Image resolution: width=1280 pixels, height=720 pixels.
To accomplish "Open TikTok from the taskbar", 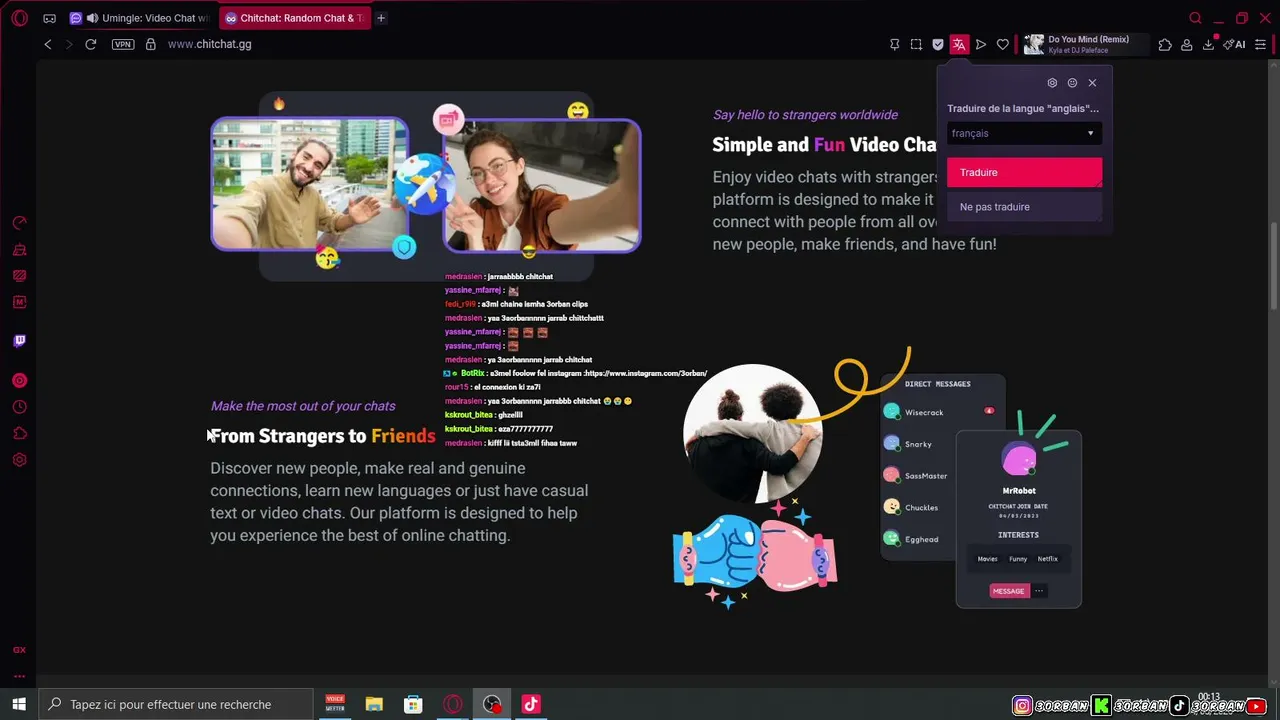I will 531,704.
